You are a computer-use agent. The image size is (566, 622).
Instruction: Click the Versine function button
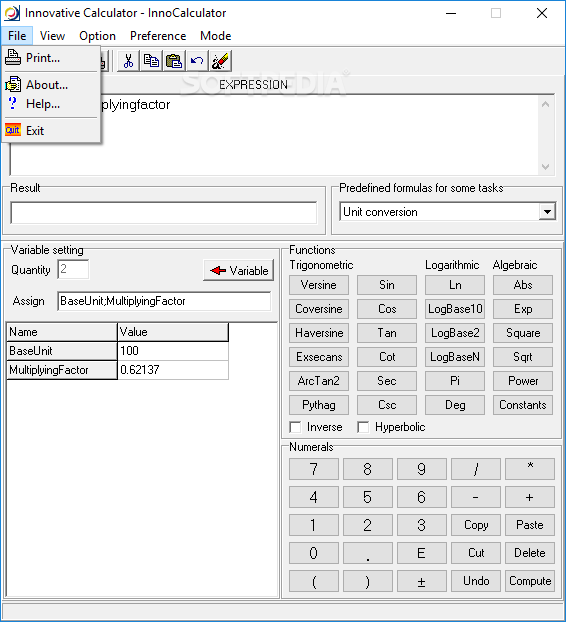point(319,285)
